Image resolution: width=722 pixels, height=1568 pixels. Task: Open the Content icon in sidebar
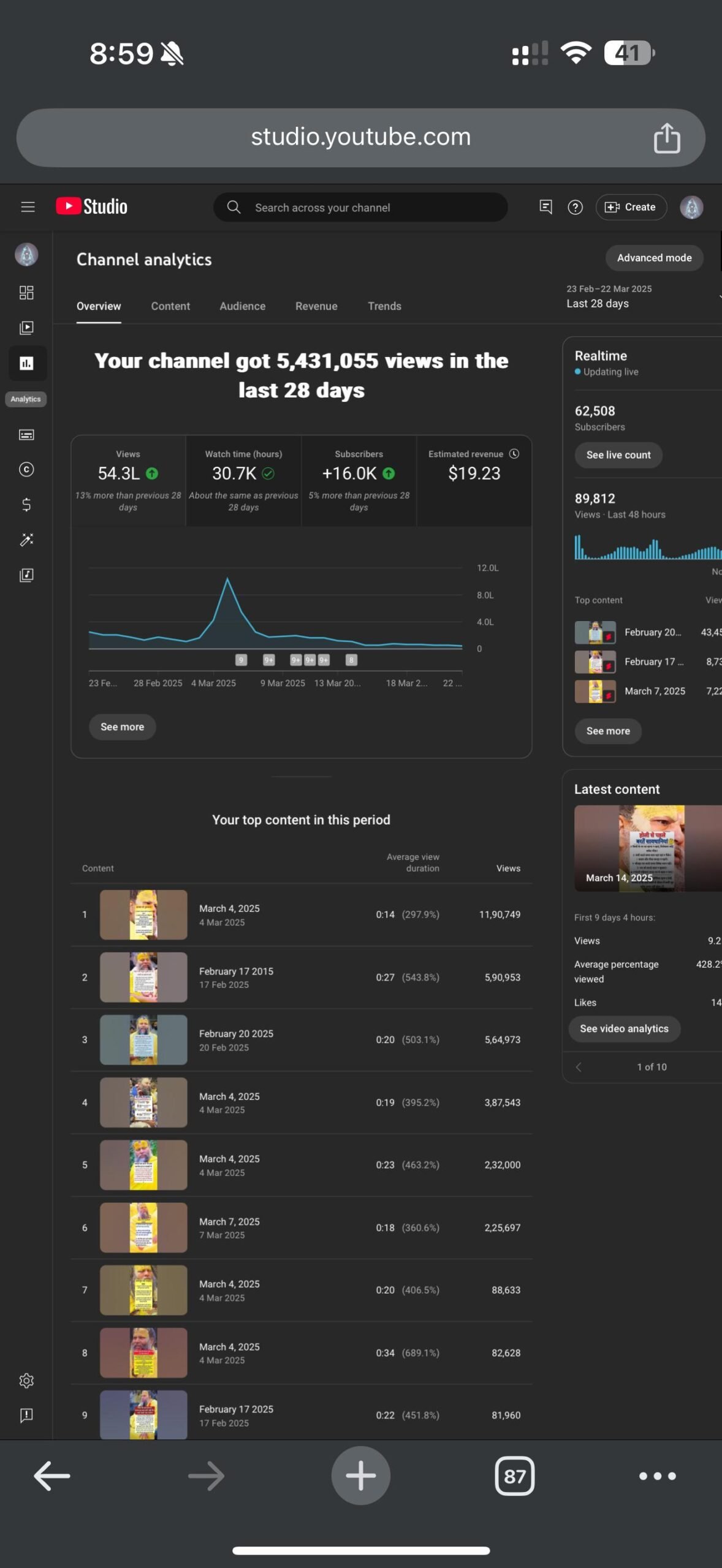click(26, 328)
